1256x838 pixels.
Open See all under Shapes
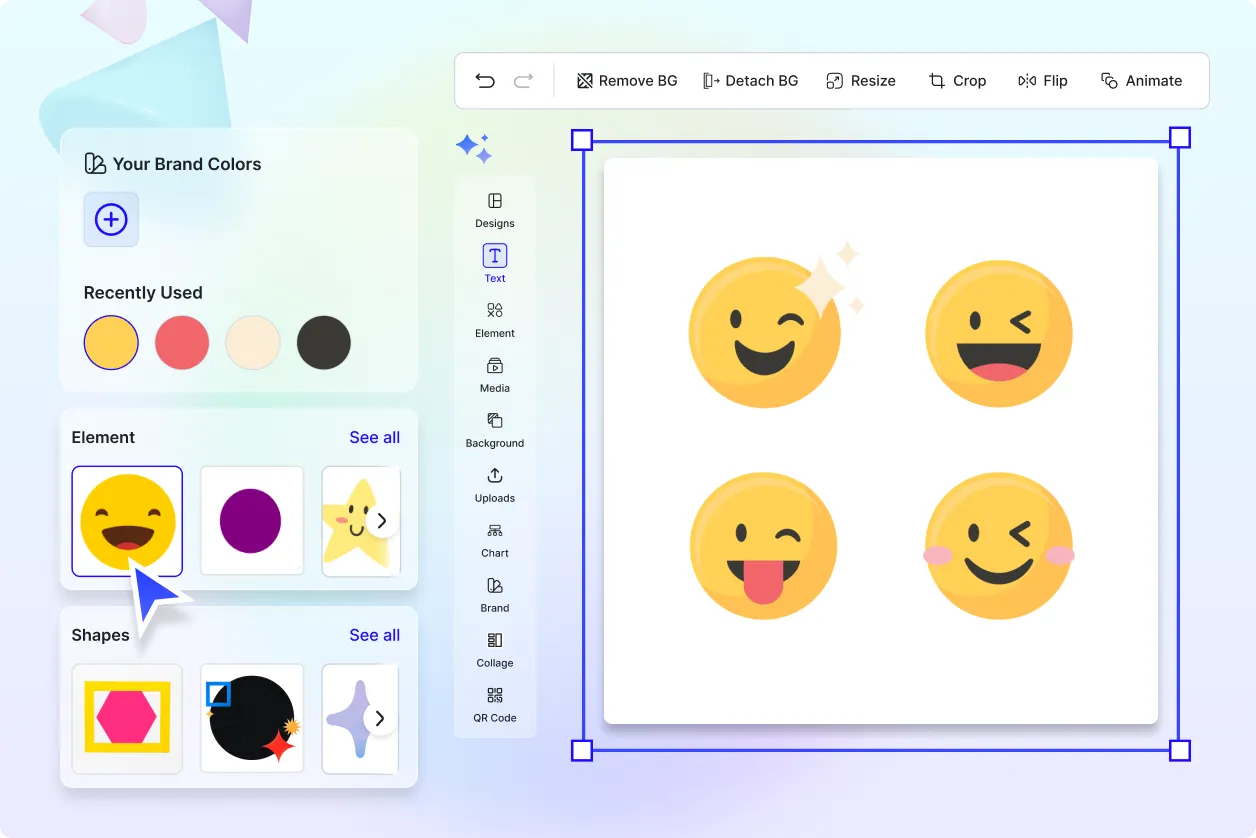coord(374,634)
